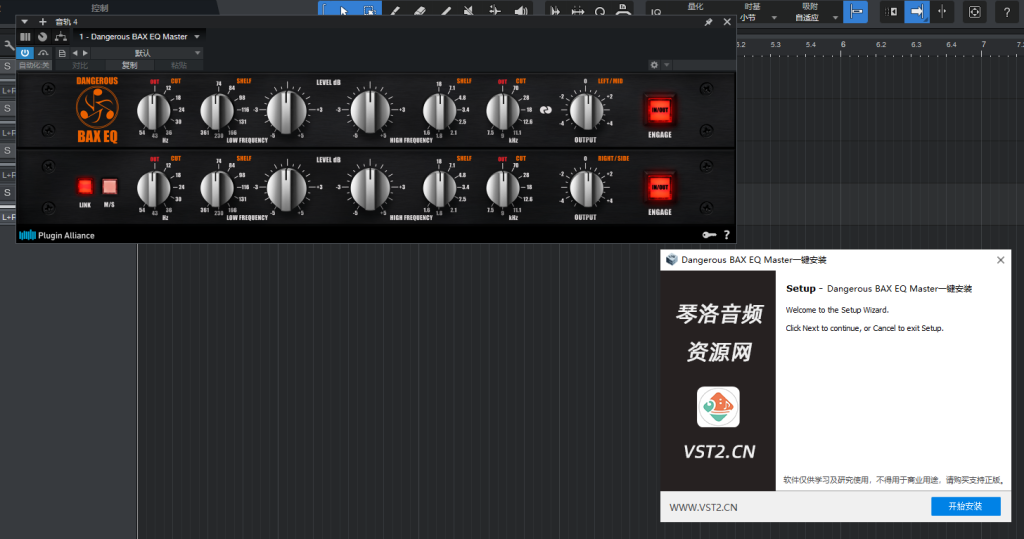Screen dimensions: 1024x539
Task: Select the Eraser tool
Action: tap(419, 11)
